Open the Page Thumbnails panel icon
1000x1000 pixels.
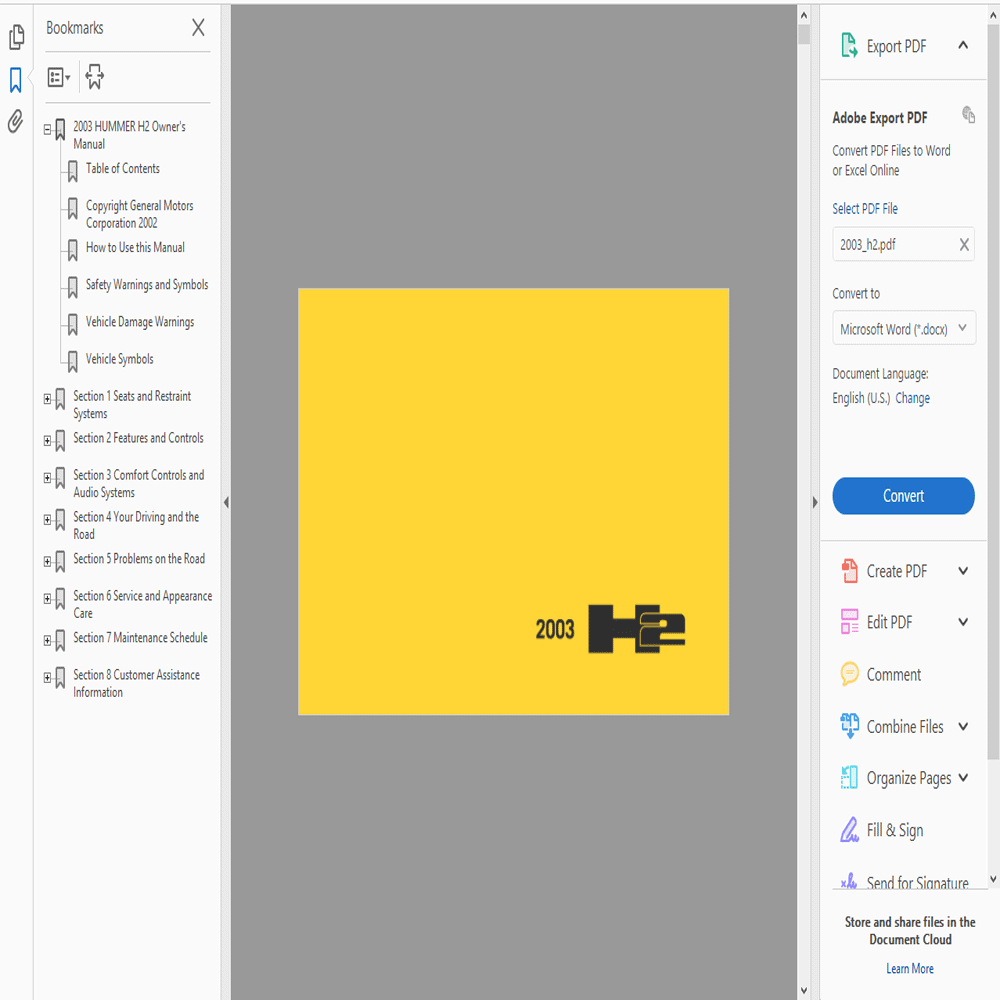[x=17, y=37]
